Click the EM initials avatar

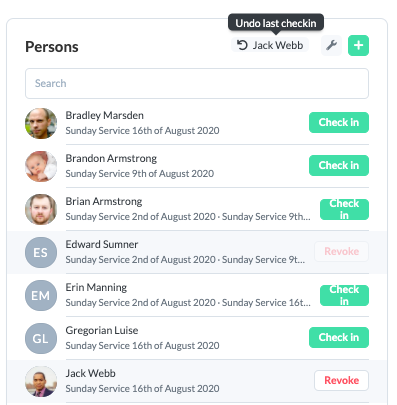41,295
